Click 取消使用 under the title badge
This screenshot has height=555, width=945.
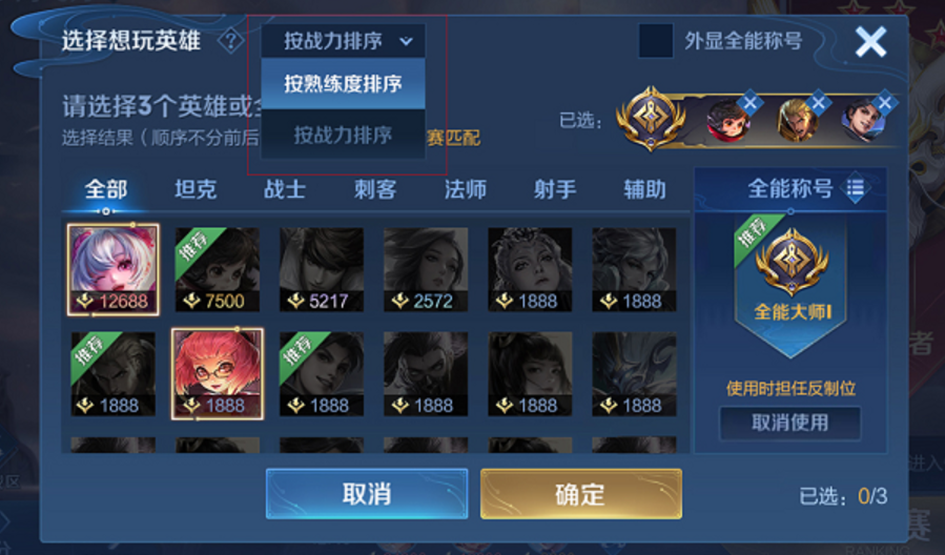click(790, 422)
